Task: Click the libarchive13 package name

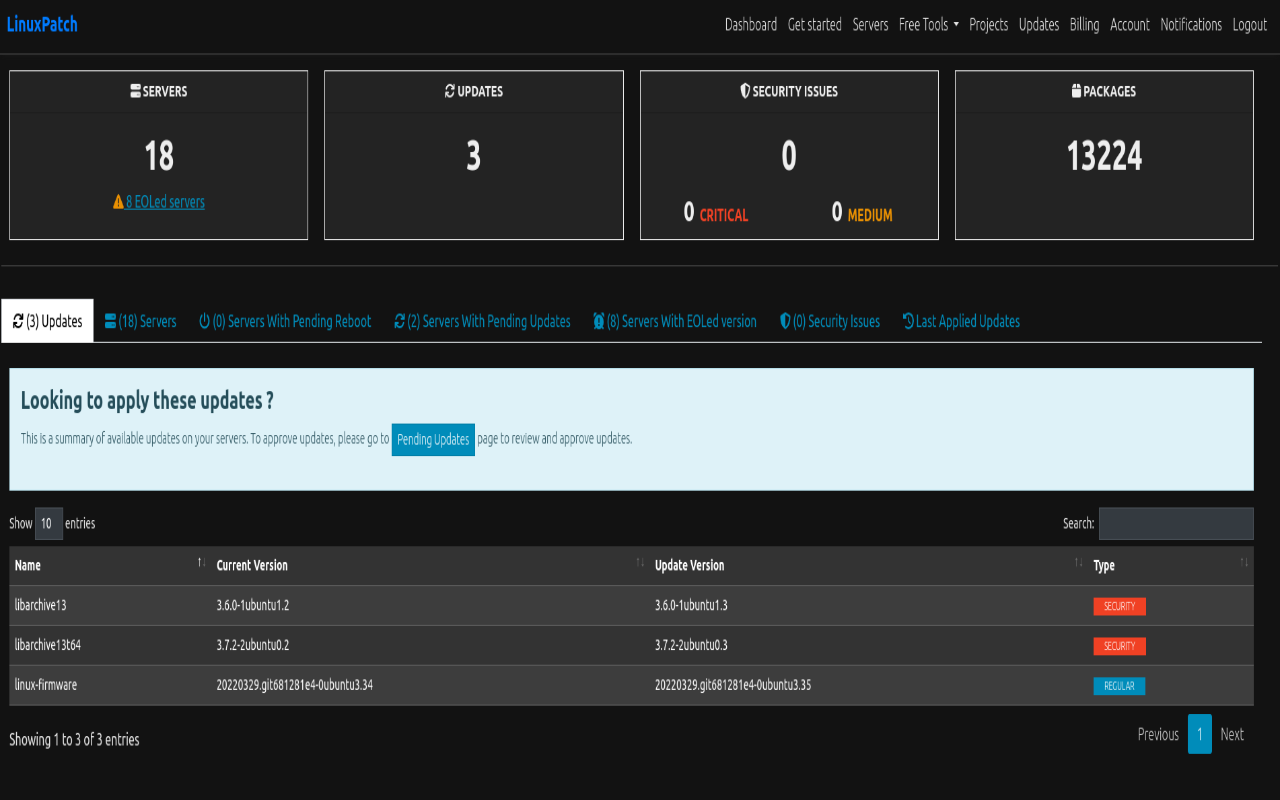Action: coord(40,605)
